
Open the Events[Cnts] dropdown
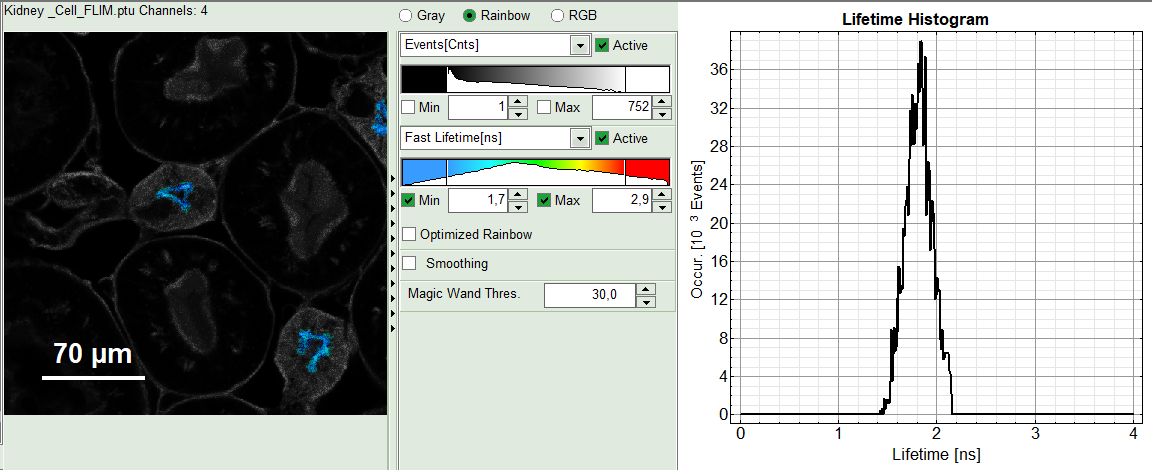click(x=579, y=45)
